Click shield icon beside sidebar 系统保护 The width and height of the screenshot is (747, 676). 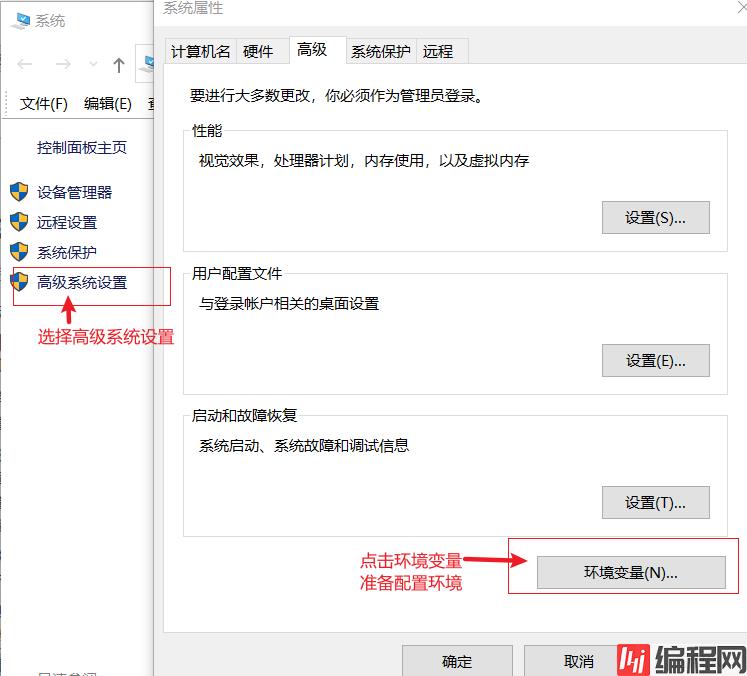(x=19, y=252)
